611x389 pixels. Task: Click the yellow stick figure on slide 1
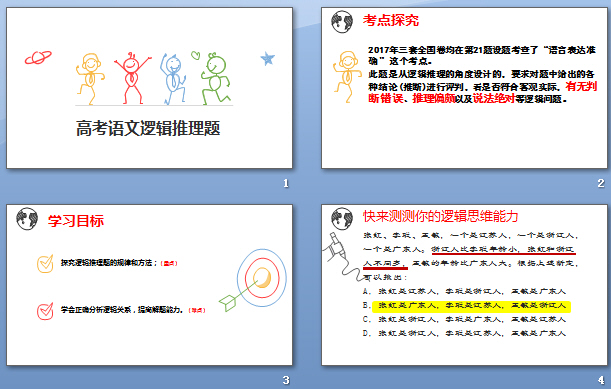(x=90, y=79)
